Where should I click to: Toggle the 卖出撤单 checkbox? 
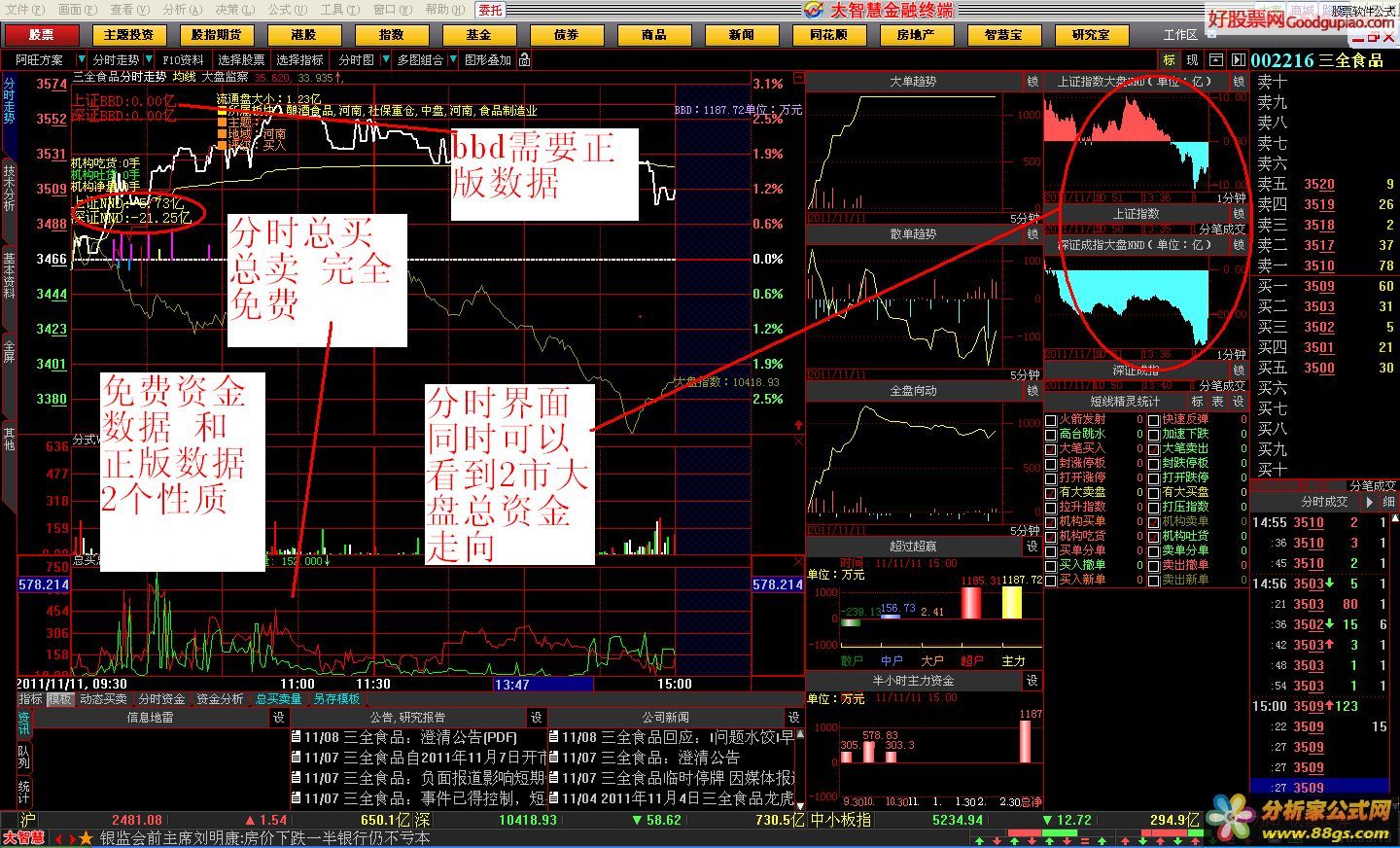(1154, 566)
